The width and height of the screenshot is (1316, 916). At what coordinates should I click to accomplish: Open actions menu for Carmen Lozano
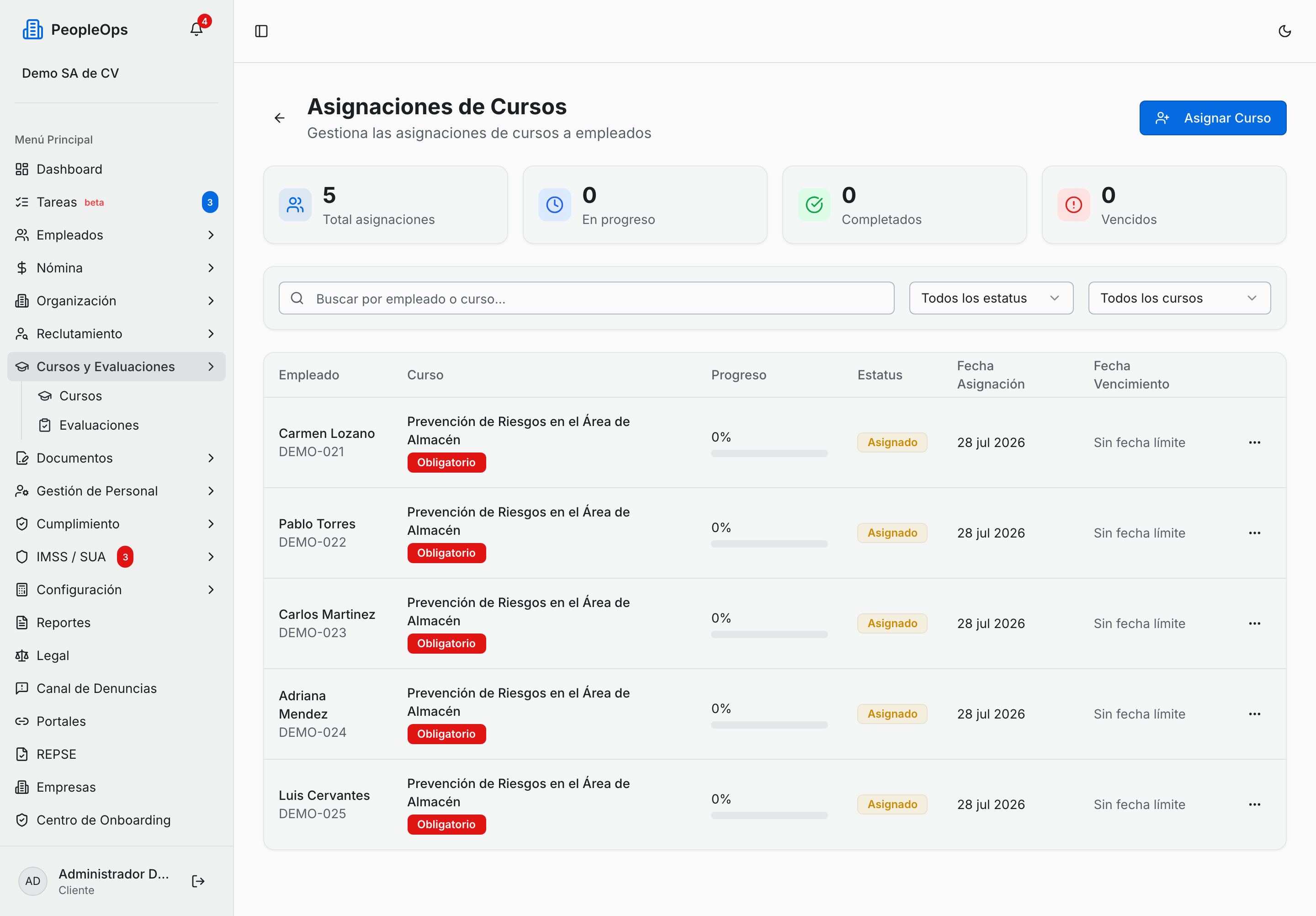1255,442
